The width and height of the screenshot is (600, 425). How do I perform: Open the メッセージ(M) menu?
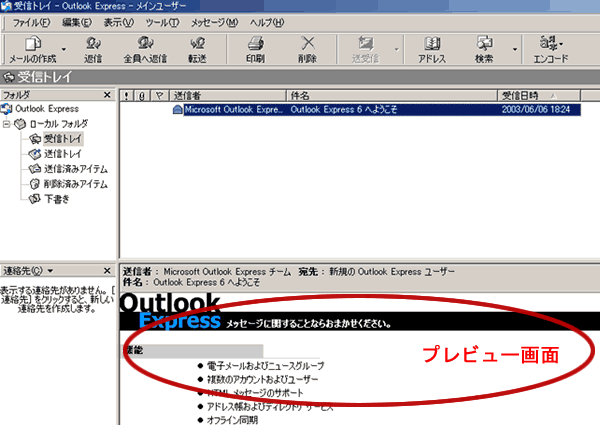click(214, 23)
